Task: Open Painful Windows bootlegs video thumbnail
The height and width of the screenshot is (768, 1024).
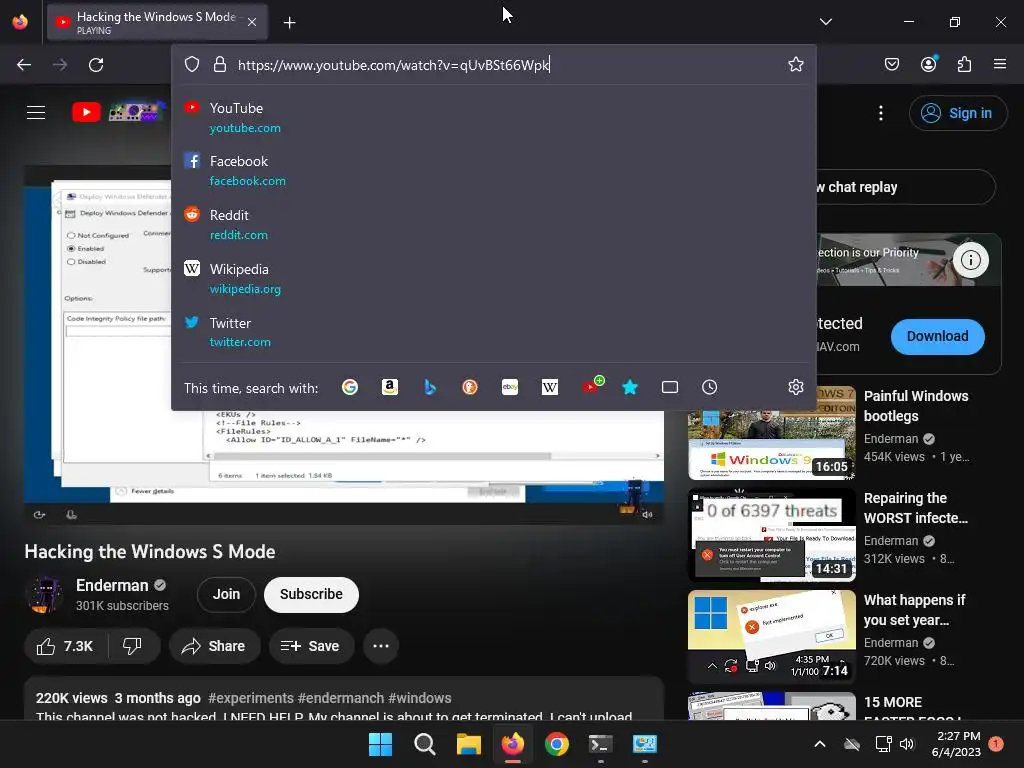Action: pyautogui.click(x=771, y=432)
